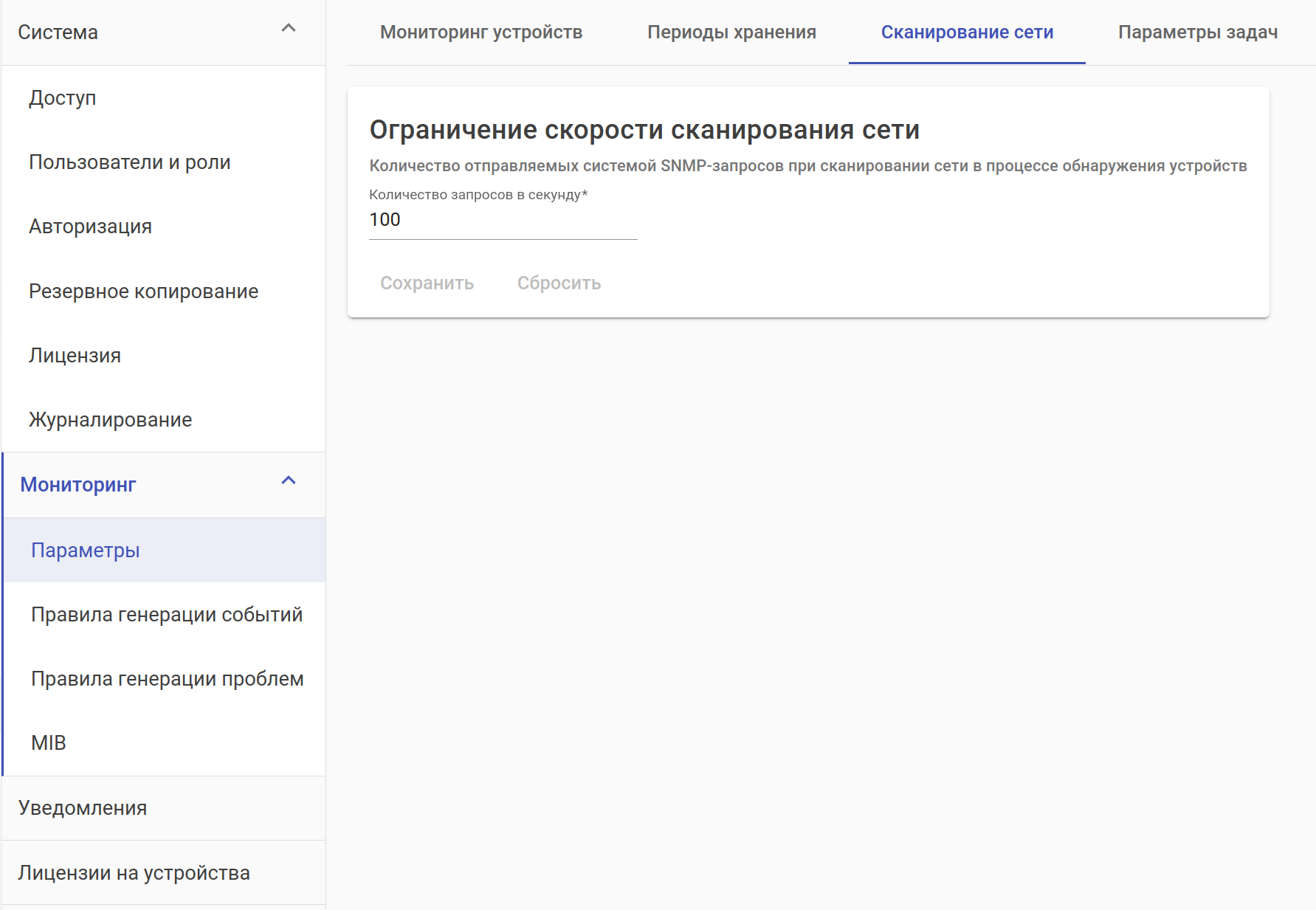Open the Лицензии на устройства section
This screenshot has width=1316, height=910.
click(x=134, y=873)
